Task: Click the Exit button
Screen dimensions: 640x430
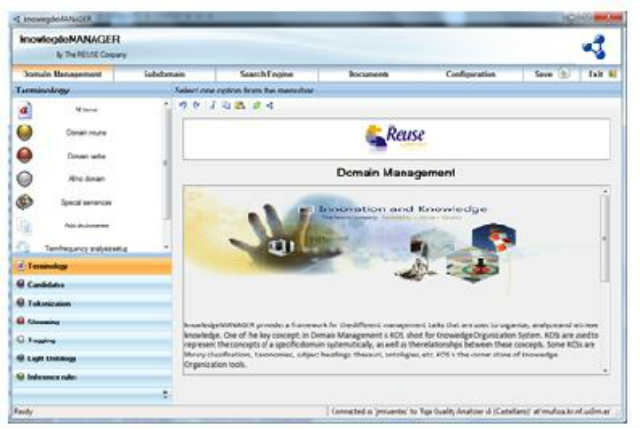Action: point(602,74)
